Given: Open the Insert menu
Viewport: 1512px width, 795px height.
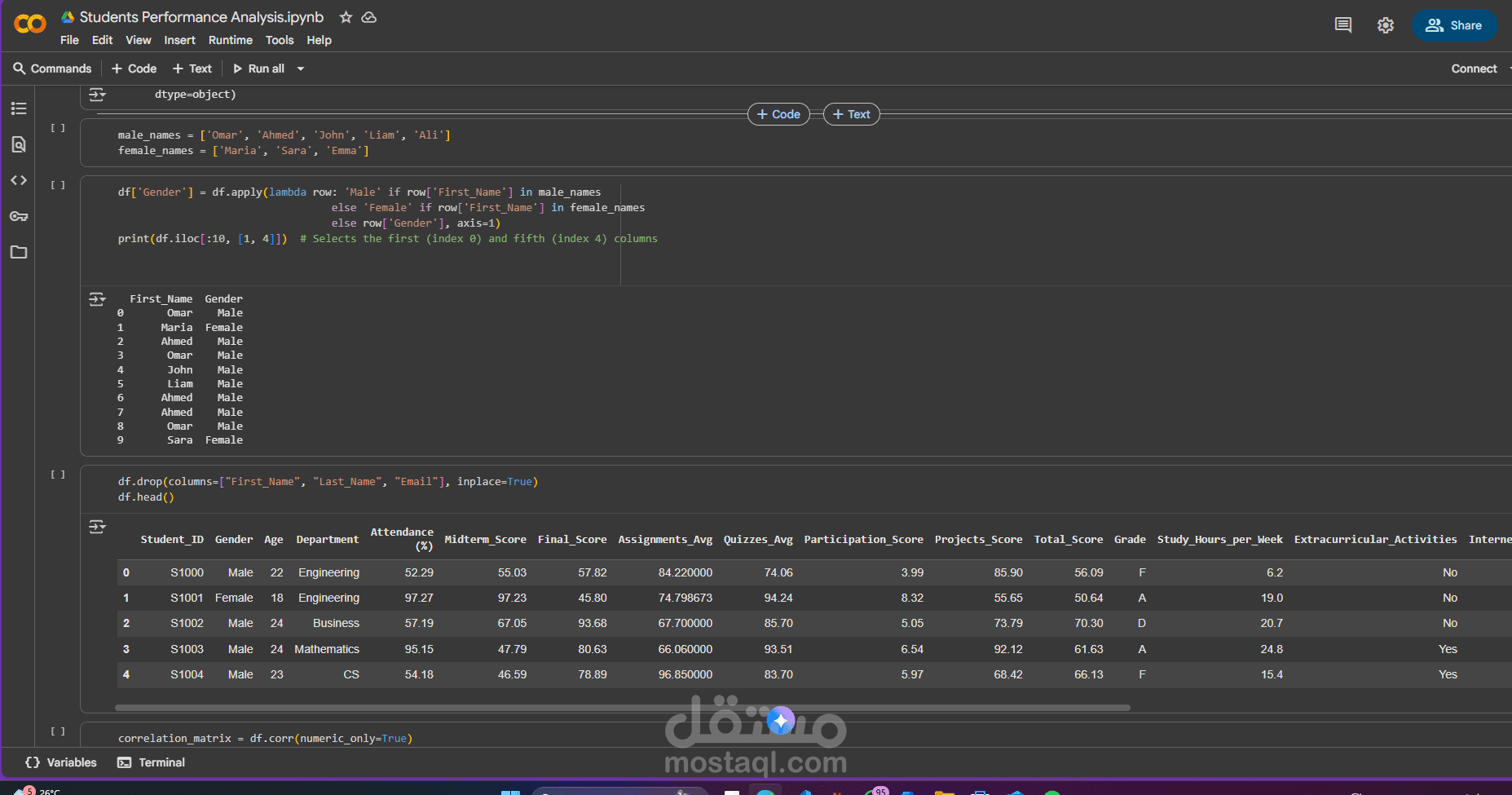Looking at the screenshot, I should click(179, 40).
